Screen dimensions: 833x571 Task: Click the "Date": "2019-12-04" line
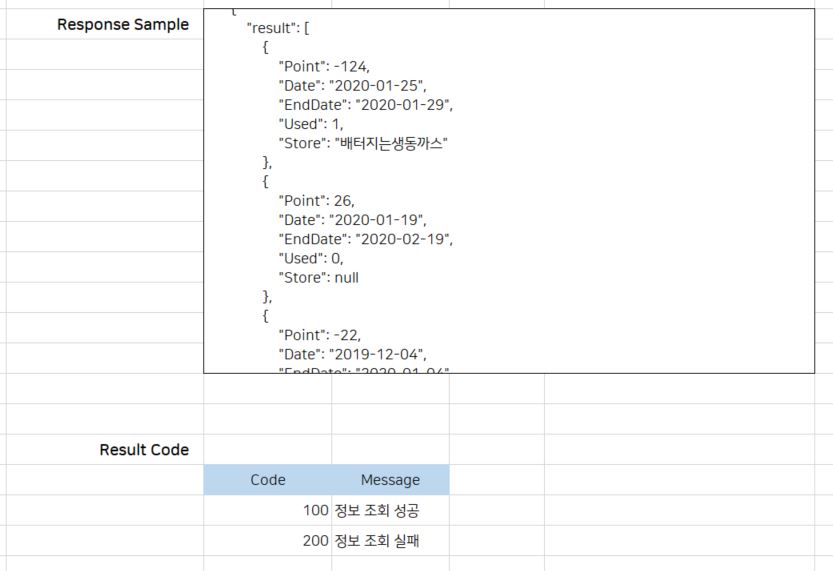tap(353, 354)
